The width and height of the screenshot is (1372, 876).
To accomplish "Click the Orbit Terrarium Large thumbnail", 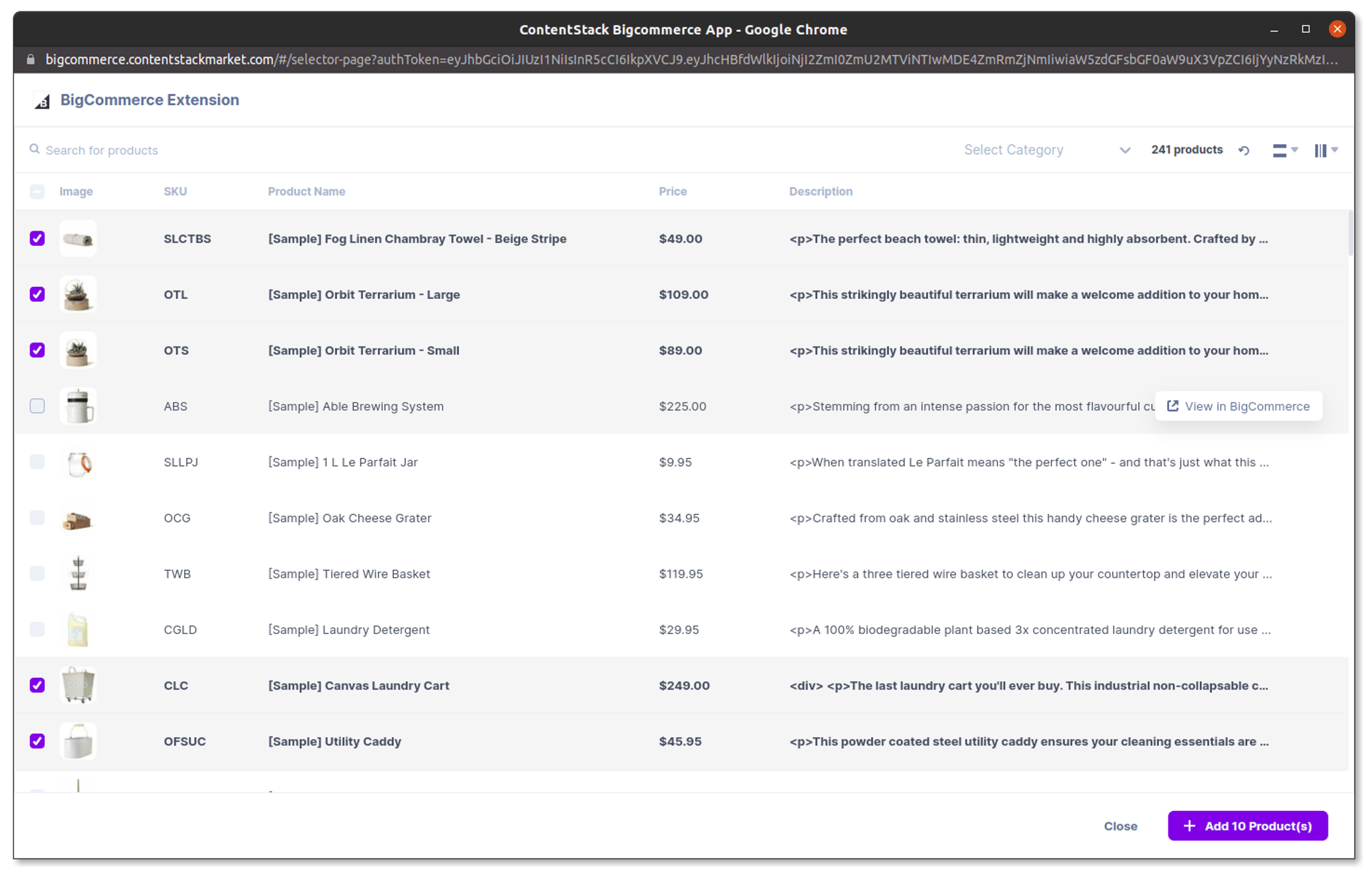I will [78, 294].
